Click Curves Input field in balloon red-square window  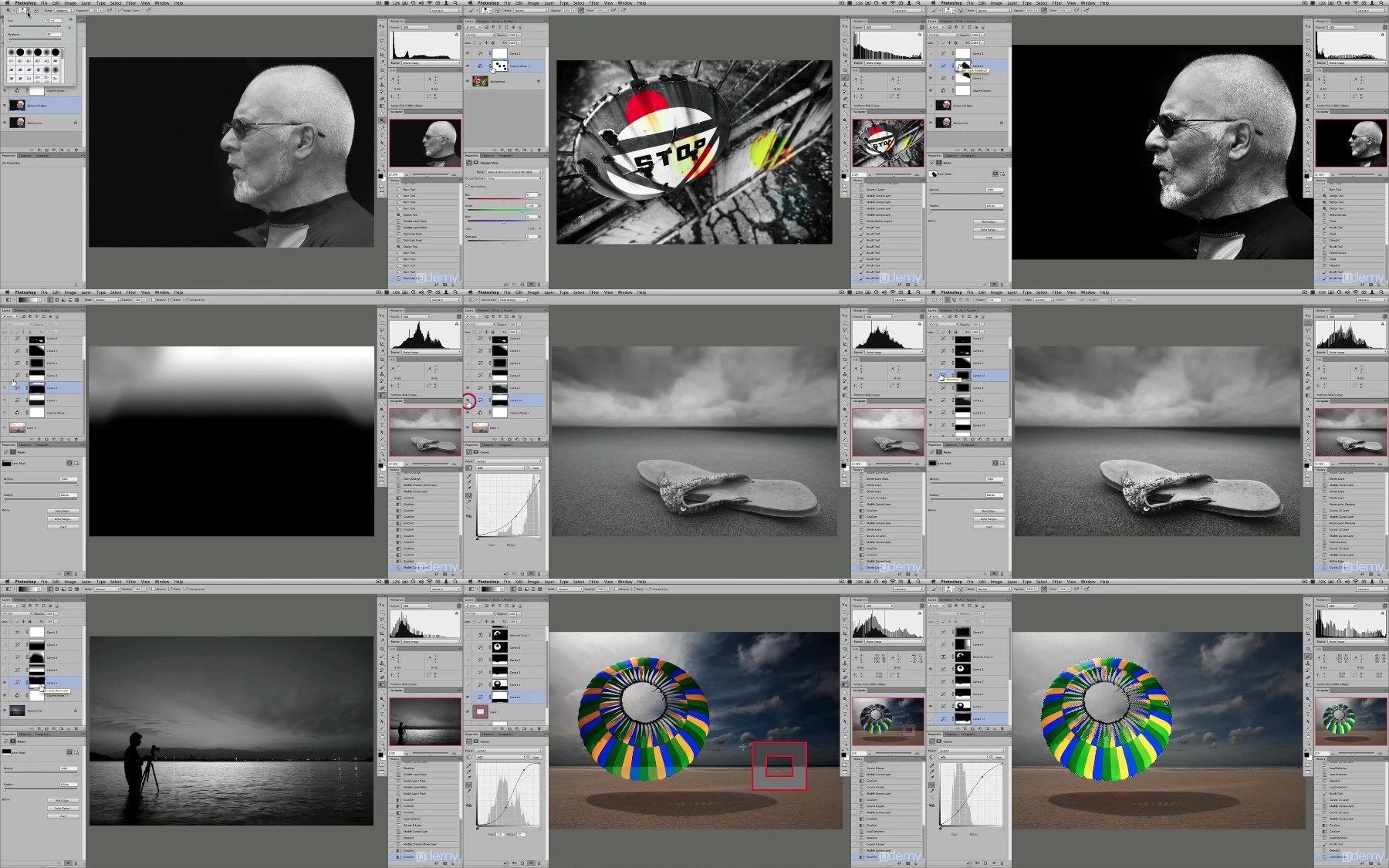(500, 834)
